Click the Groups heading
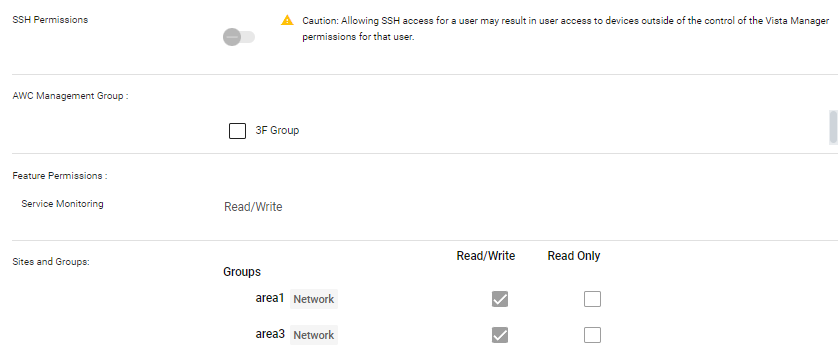This screenshot has width=839, height=360. [242, 272]
